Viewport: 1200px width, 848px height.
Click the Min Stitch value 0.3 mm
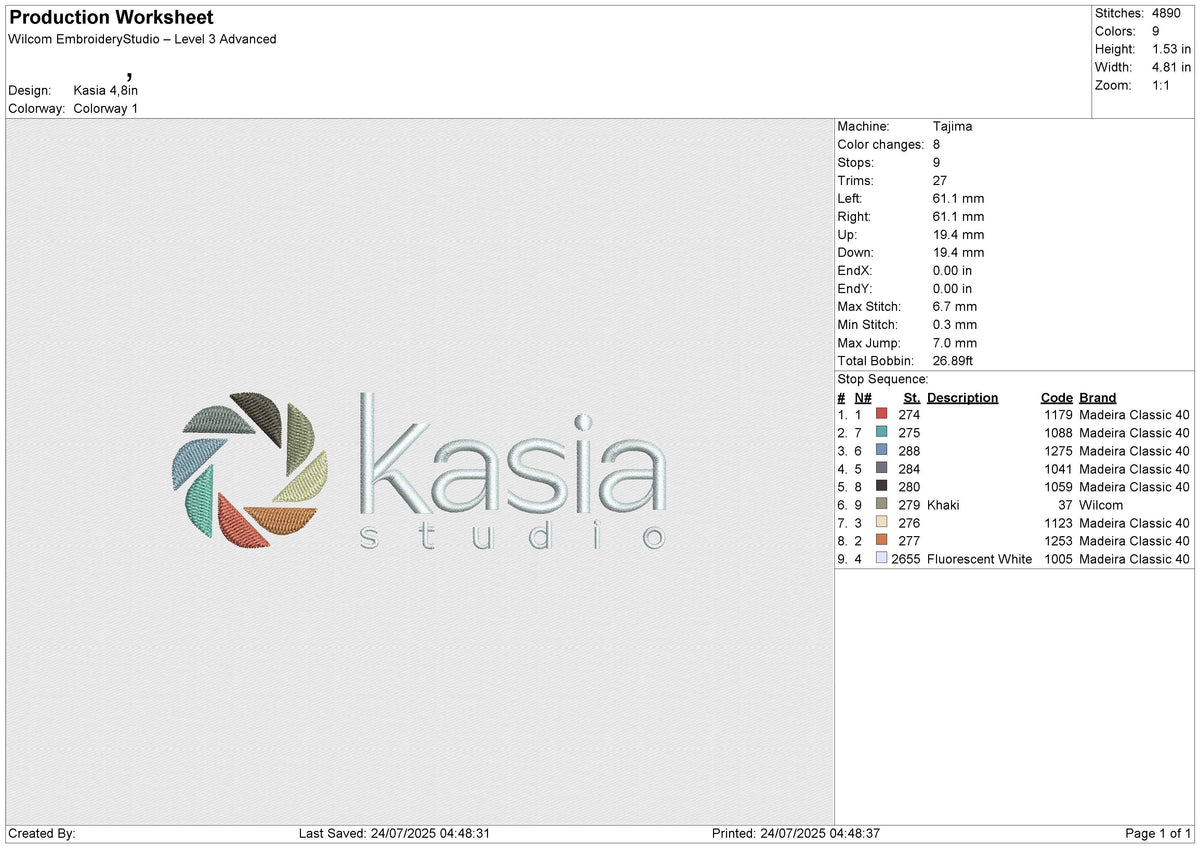pos(955,324)
